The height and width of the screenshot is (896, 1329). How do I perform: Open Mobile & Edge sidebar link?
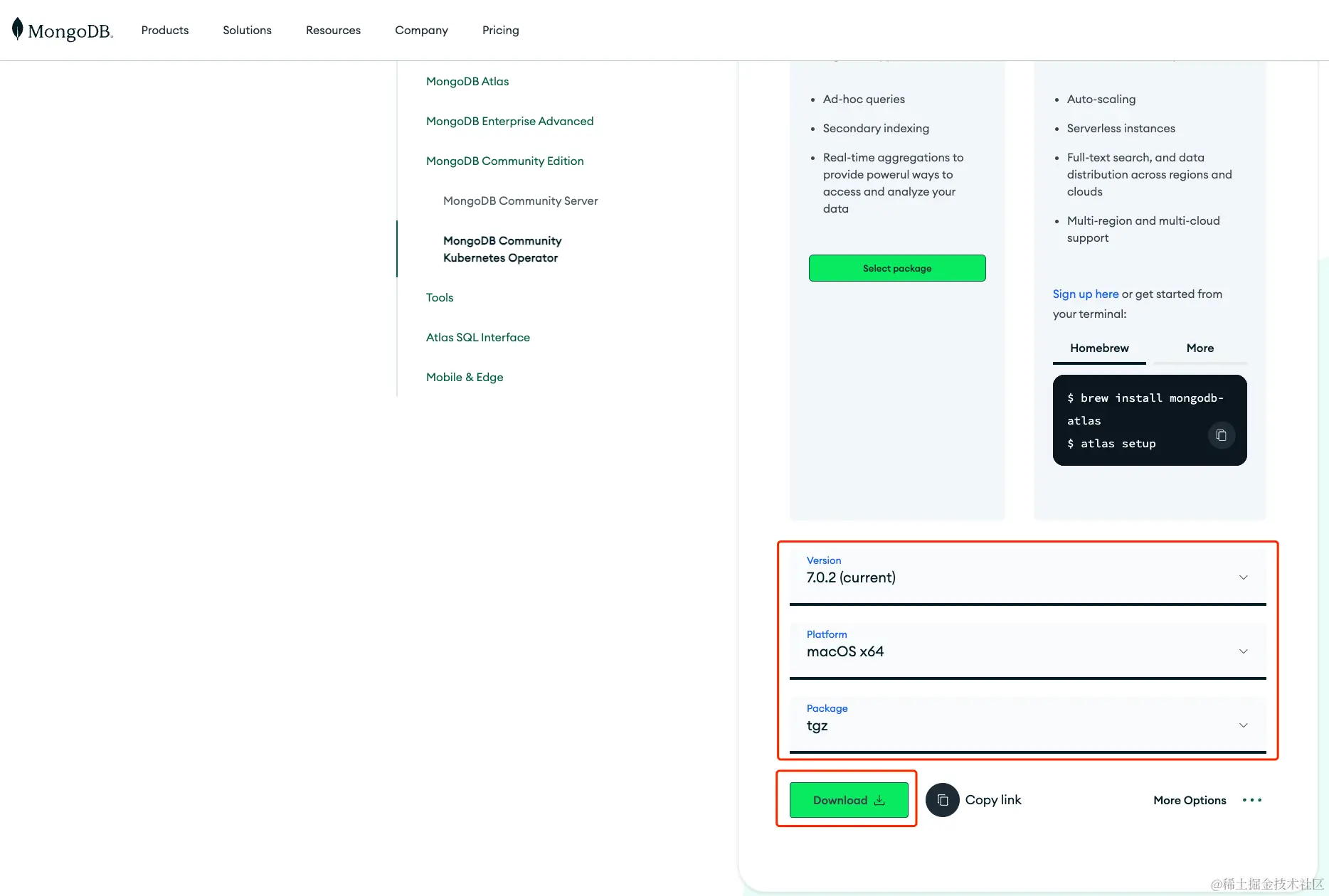(465, 377)
